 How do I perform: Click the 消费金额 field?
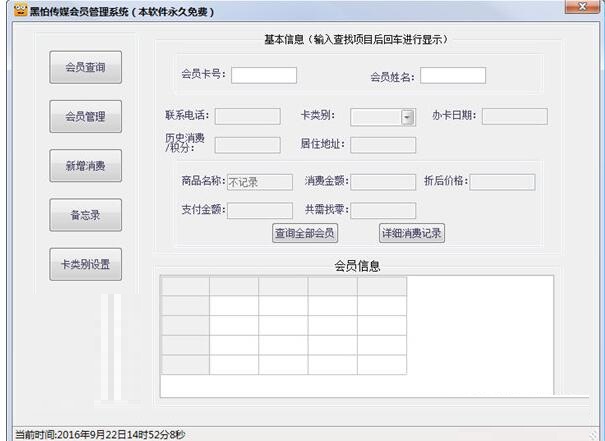(x=383, y=182)
